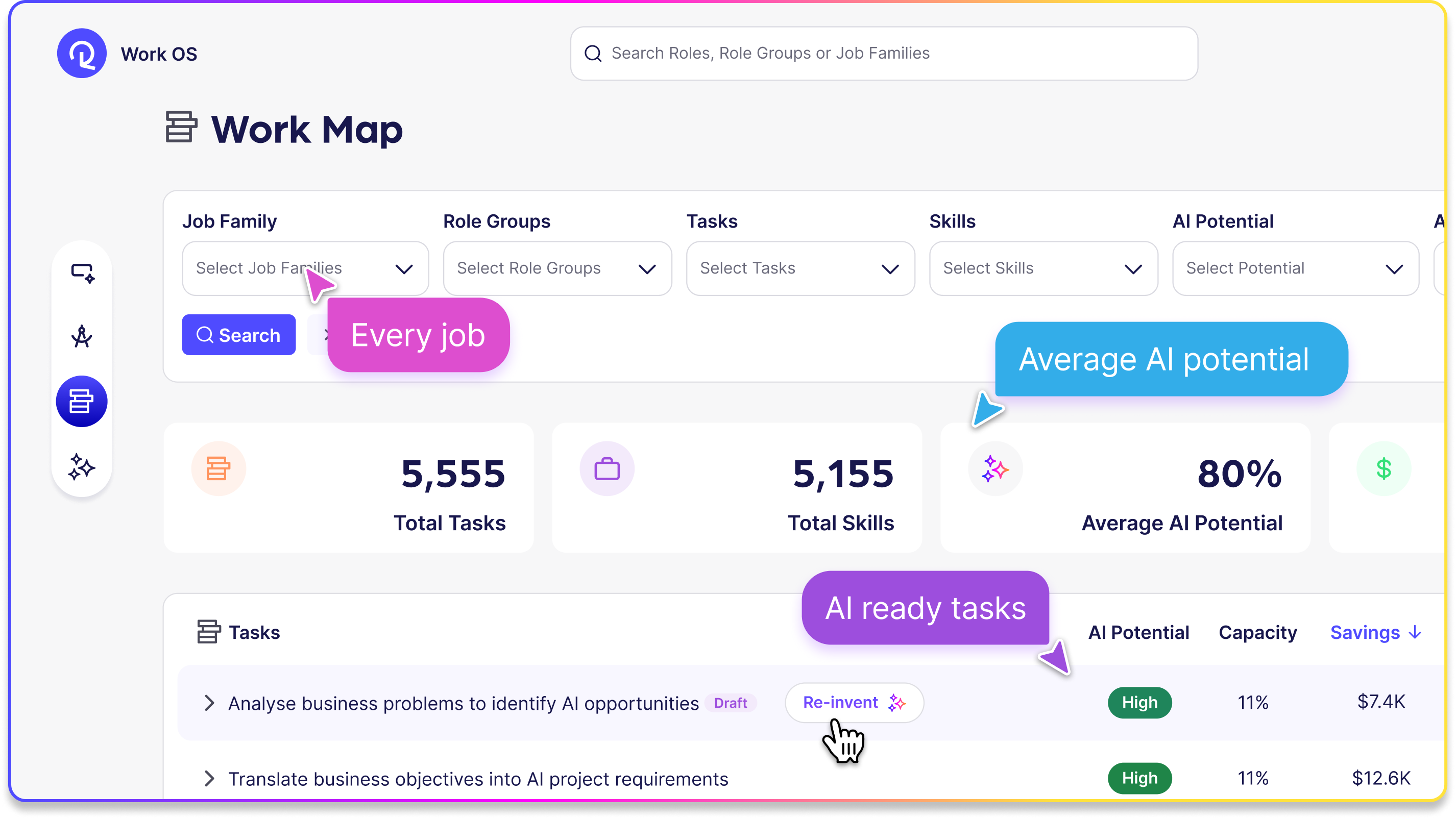
Task: Click the blue Search button
Action: 238,335
